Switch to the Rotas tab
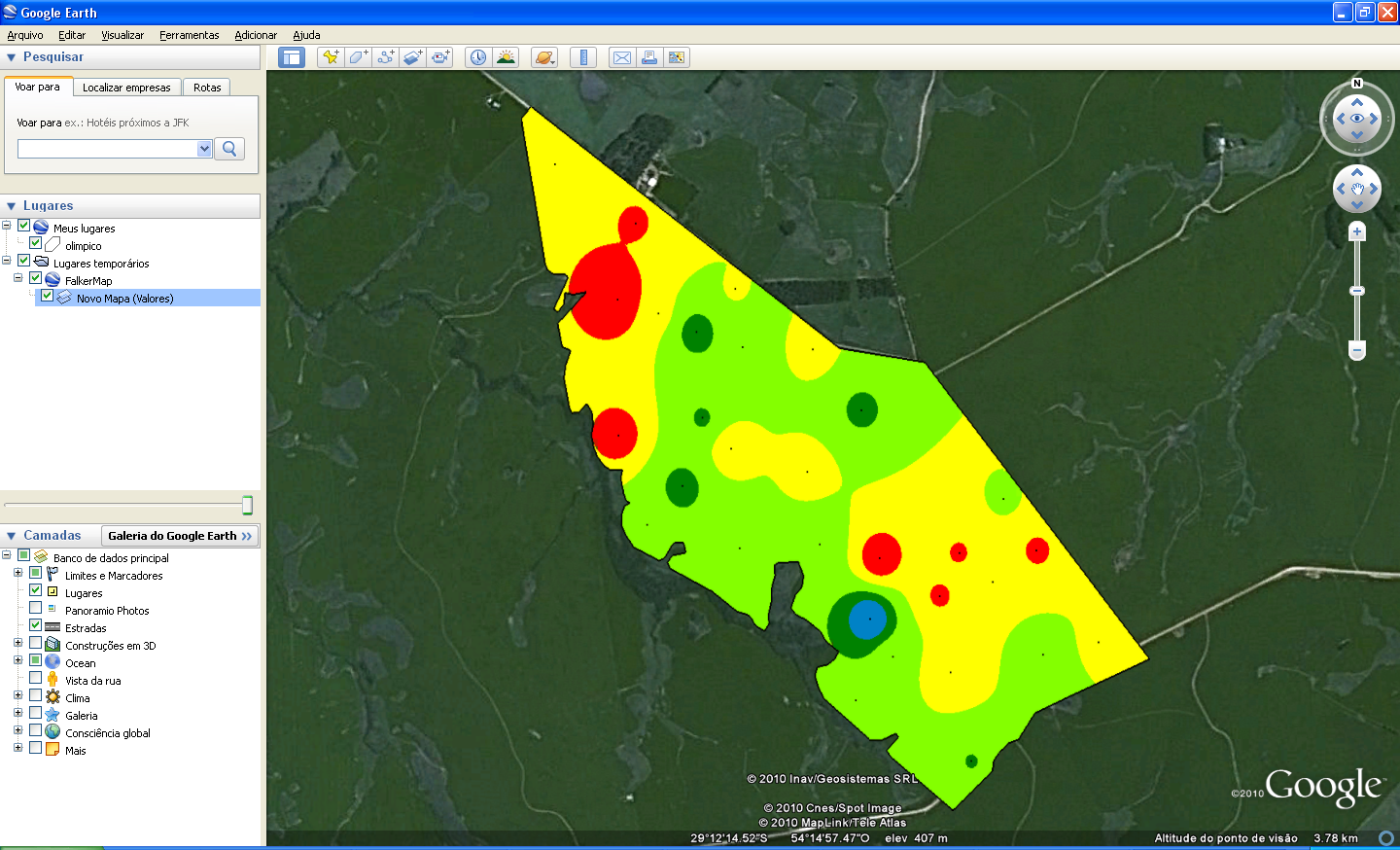This screenshot has height=850, width=1400. click(207, 88)
